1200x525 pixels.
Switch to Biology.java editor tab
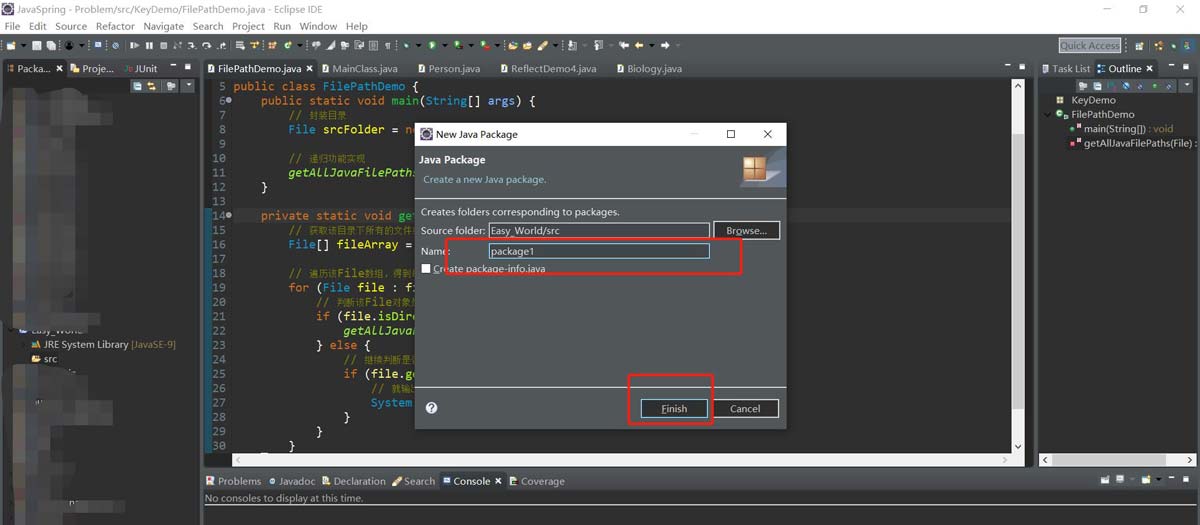pyautogui.click(x=648, y=69)
